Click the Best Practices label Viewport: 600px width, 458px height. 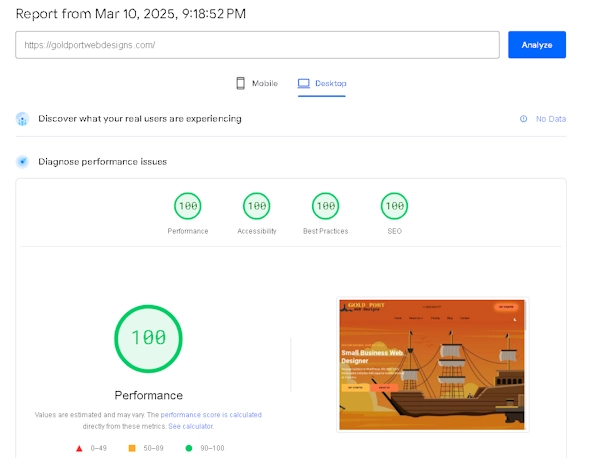326,231
